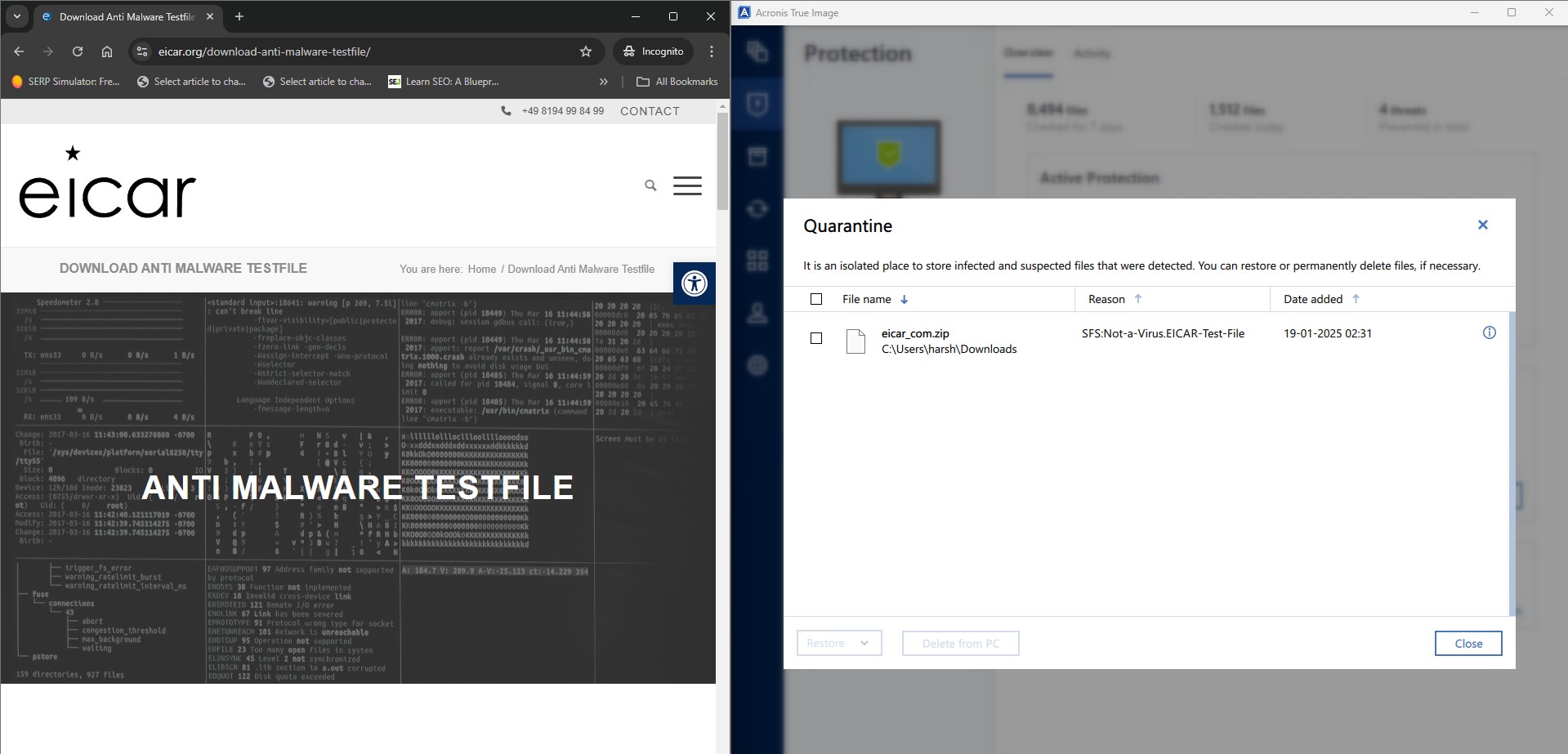The image size is (1568, 754).
Task: Switch to Overview tab in Acronis
Action: point(1028,53)
